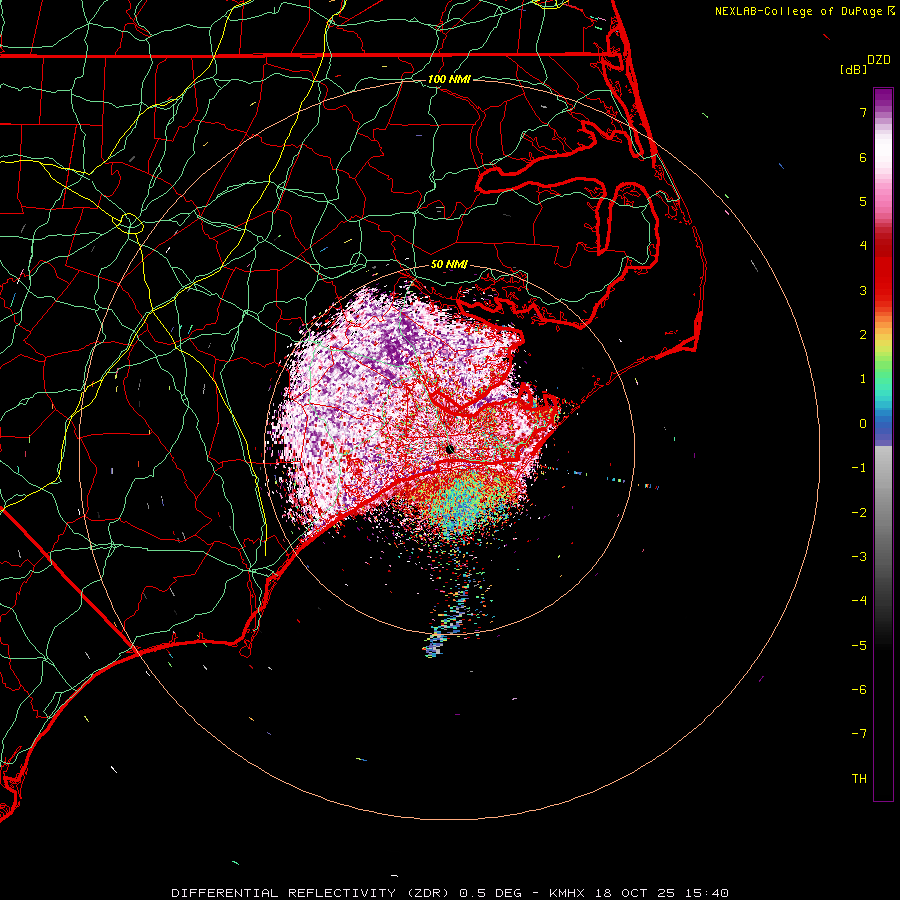Click the colorbar value 7 label
Screen dimensions: 900x900
click(863, 112)
